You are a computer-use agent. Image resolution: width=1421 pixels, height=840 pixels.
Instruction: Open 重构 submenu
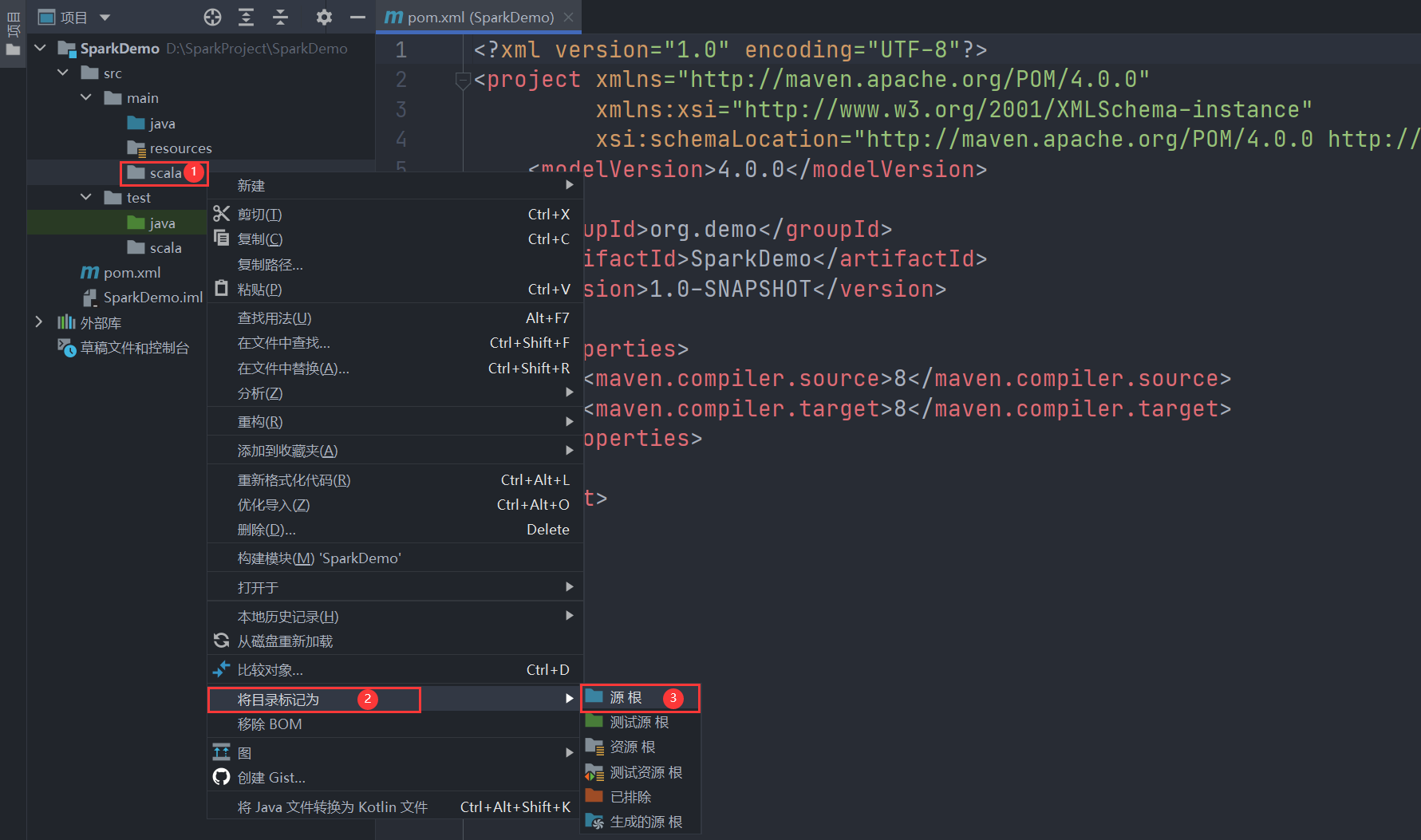click(x=395, y=421)
